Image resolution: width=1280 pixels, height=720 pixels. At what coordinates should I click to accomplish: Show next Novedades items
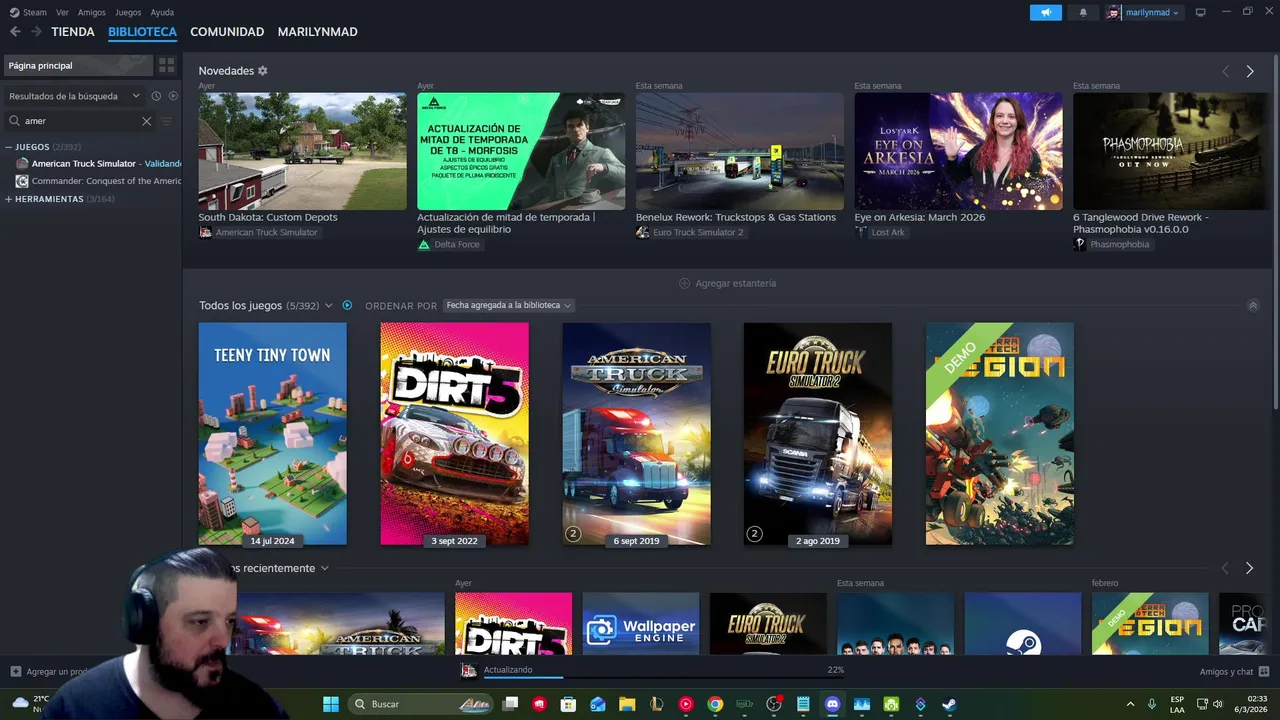[1250, 71]
